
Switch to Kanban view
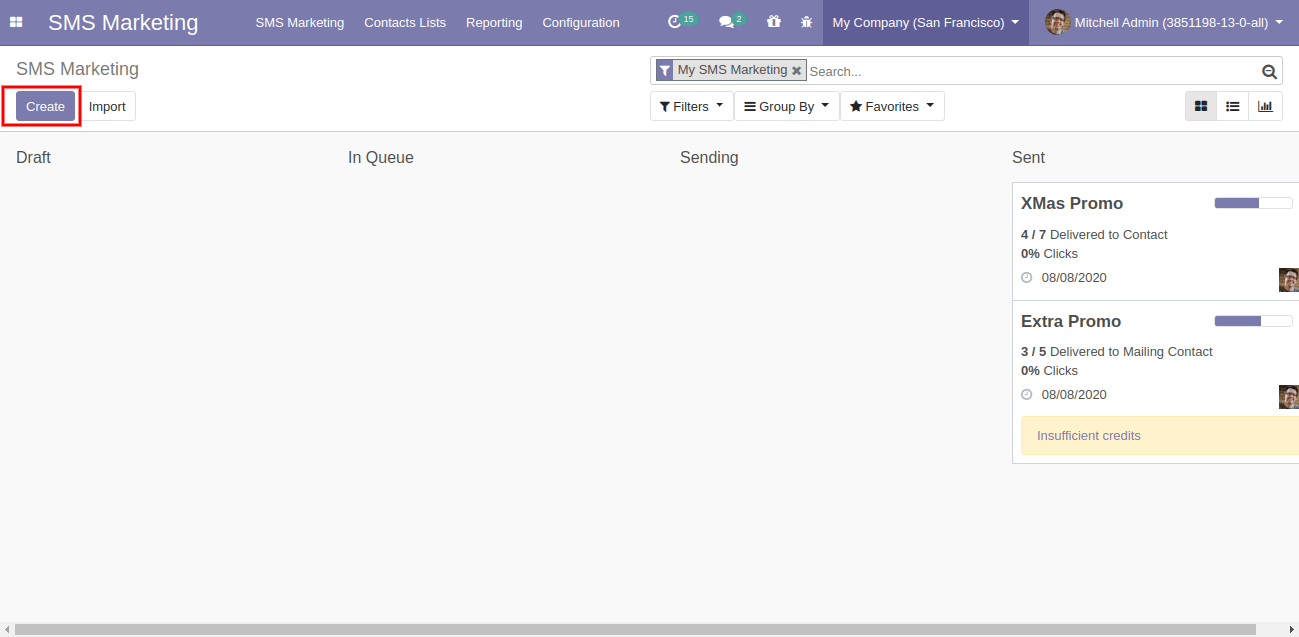click(x=1201, y=106)
